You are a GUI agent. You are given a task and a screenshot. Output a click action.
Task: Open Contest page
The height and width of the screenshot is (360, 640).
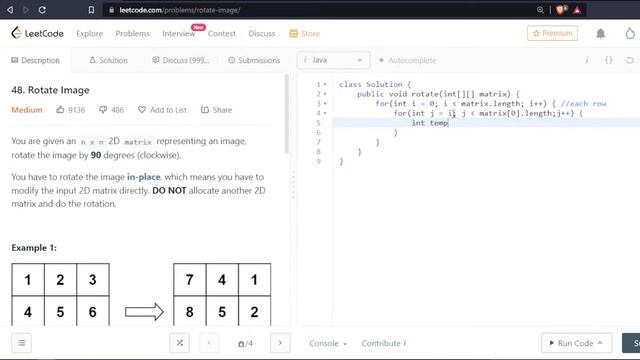[222, 33]
